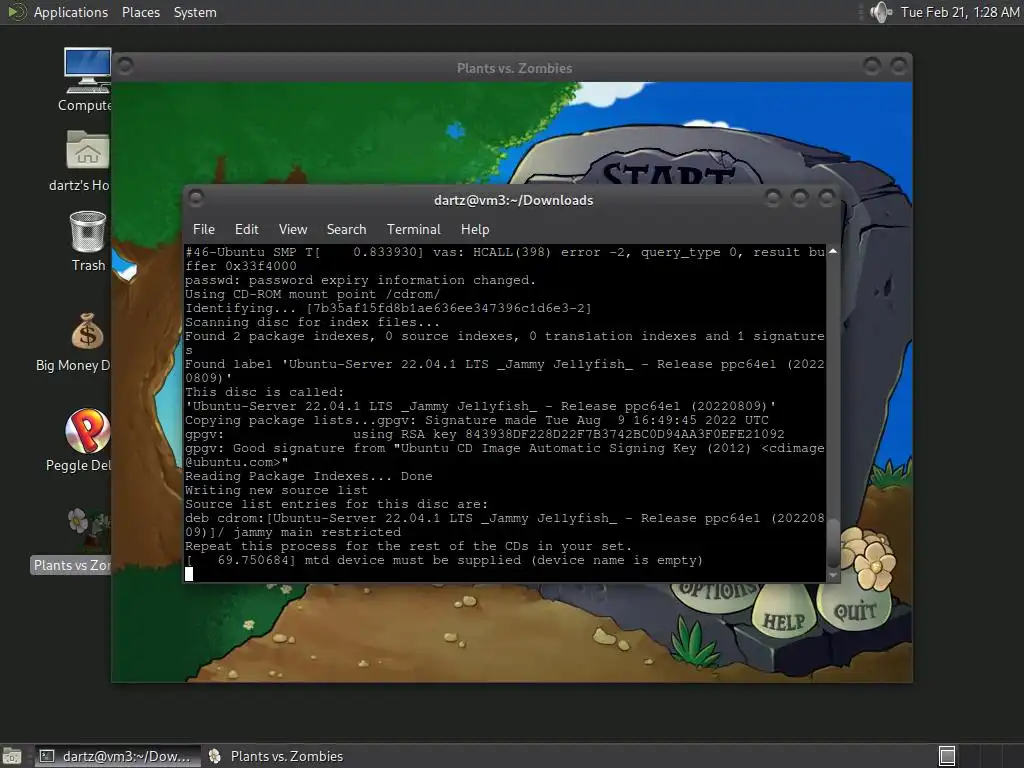
Task: Minimize the Plants vs. Zombies window
Action: [872, 65]
